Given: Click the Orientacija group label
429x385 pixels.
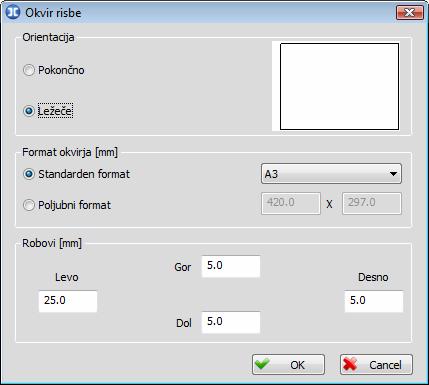Looking at the screenshot, I should click(x=48, y=37).
